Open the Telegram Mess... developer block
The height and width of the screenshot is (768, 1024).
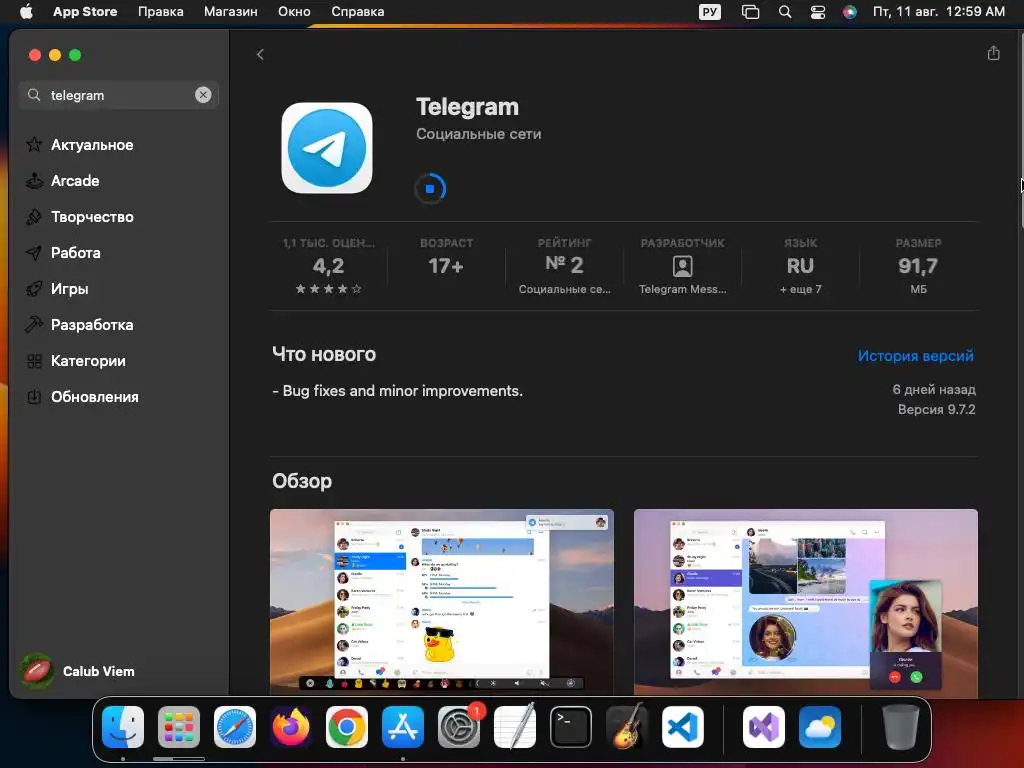coord(682,266)
